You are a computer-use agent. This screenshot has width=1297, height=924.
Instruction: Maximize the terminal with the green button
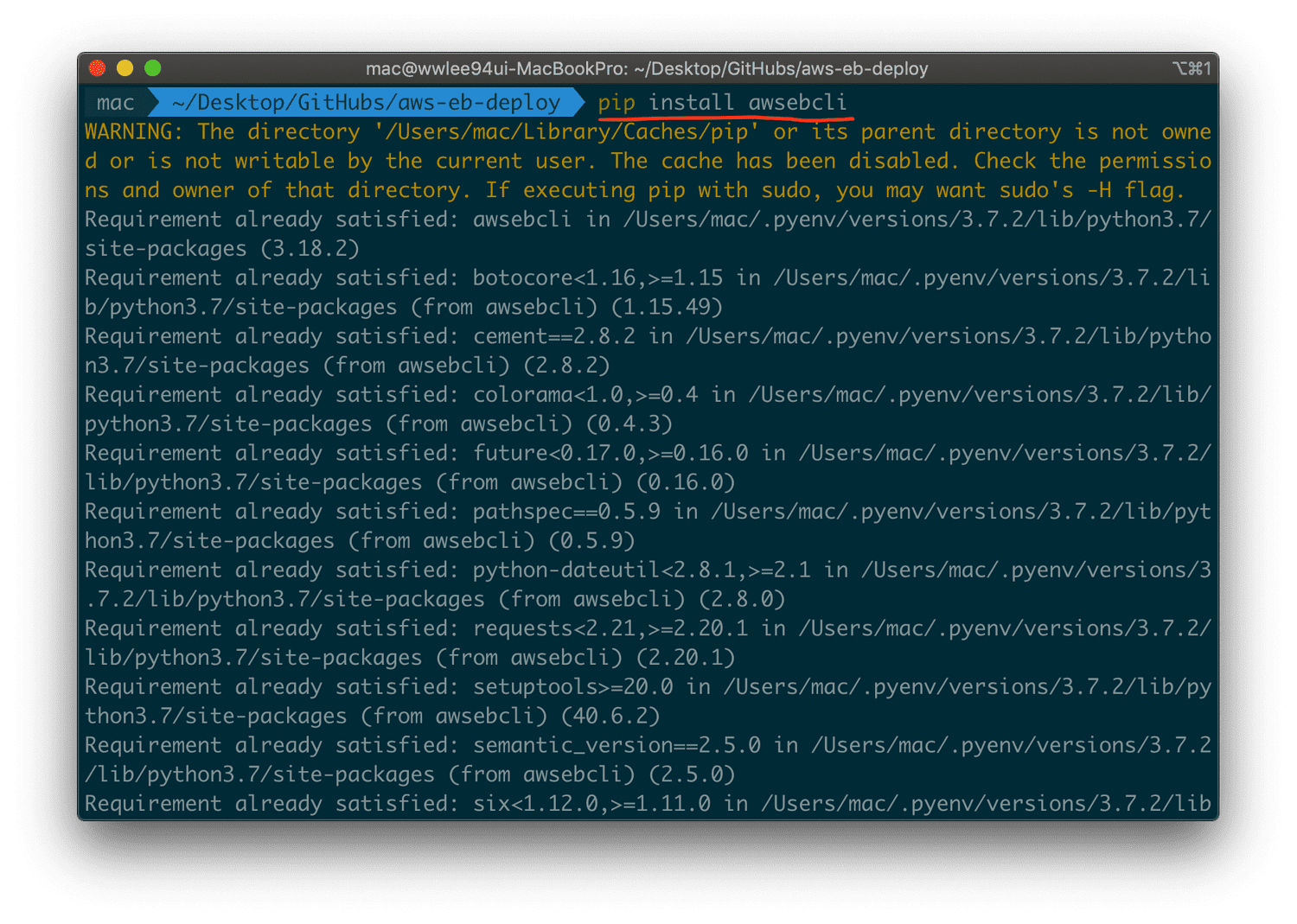pyautogui.click(x=153, y=68)
